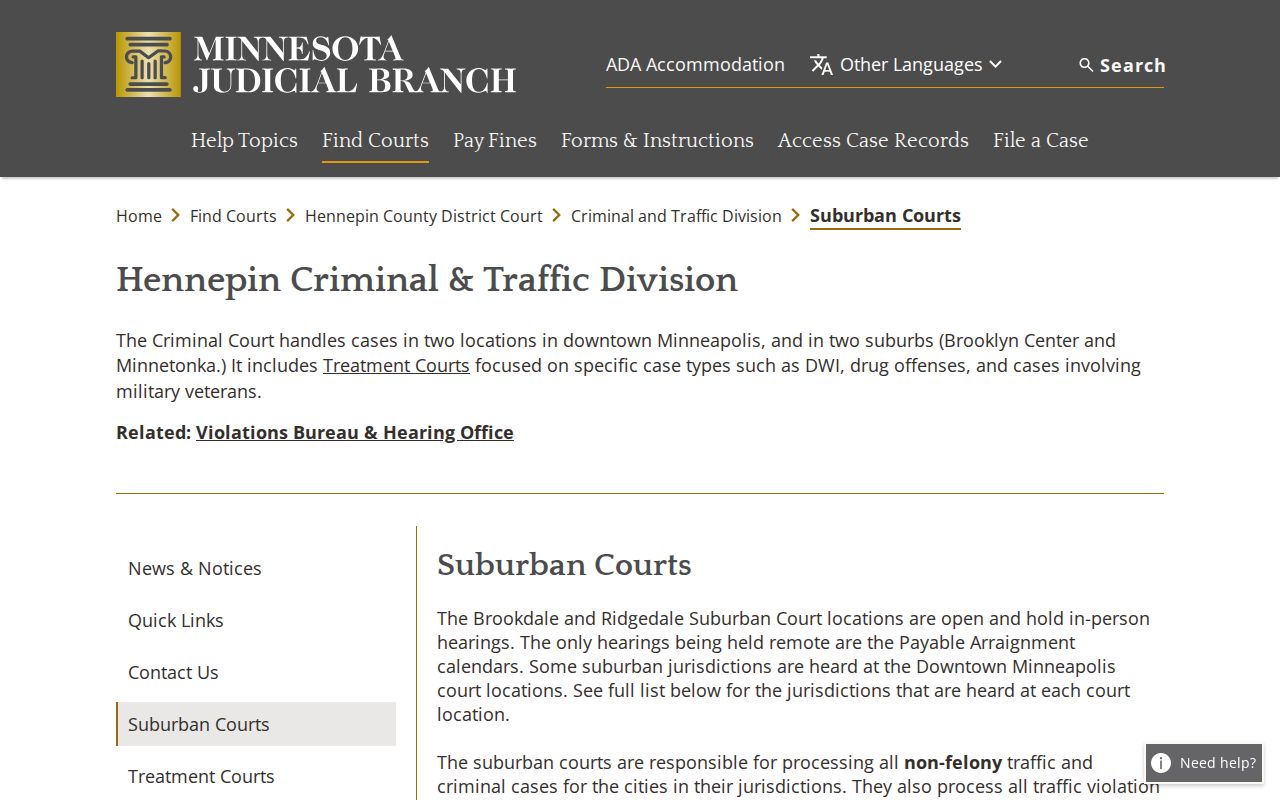Open the ADA Accommodation link
This screenshot has width=1280, height=800.
pyautogui.click(x=695, y=64)
